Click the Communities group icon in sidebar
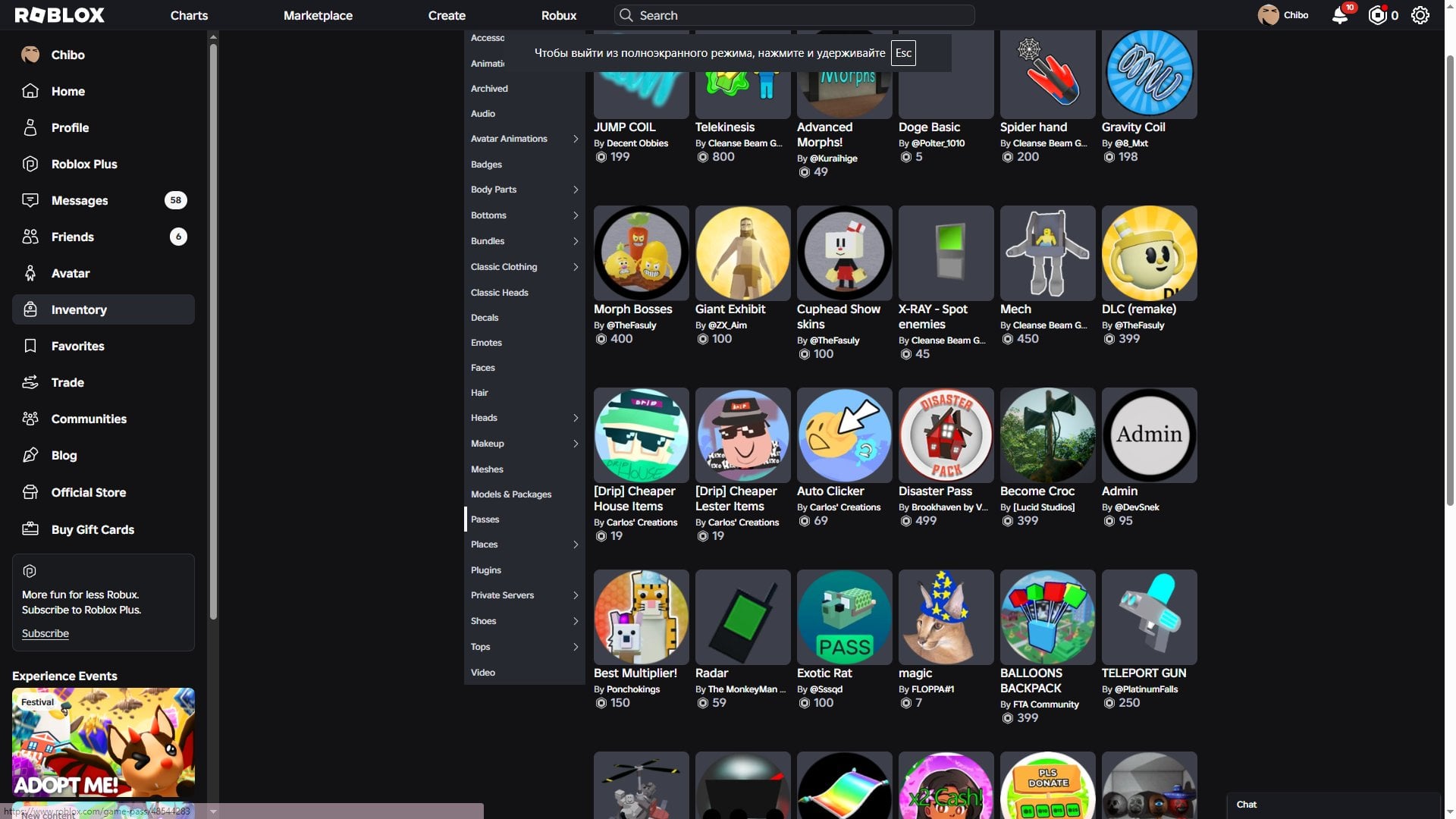The width and height of the screenshot is (1456, 819). pos(30,419)
